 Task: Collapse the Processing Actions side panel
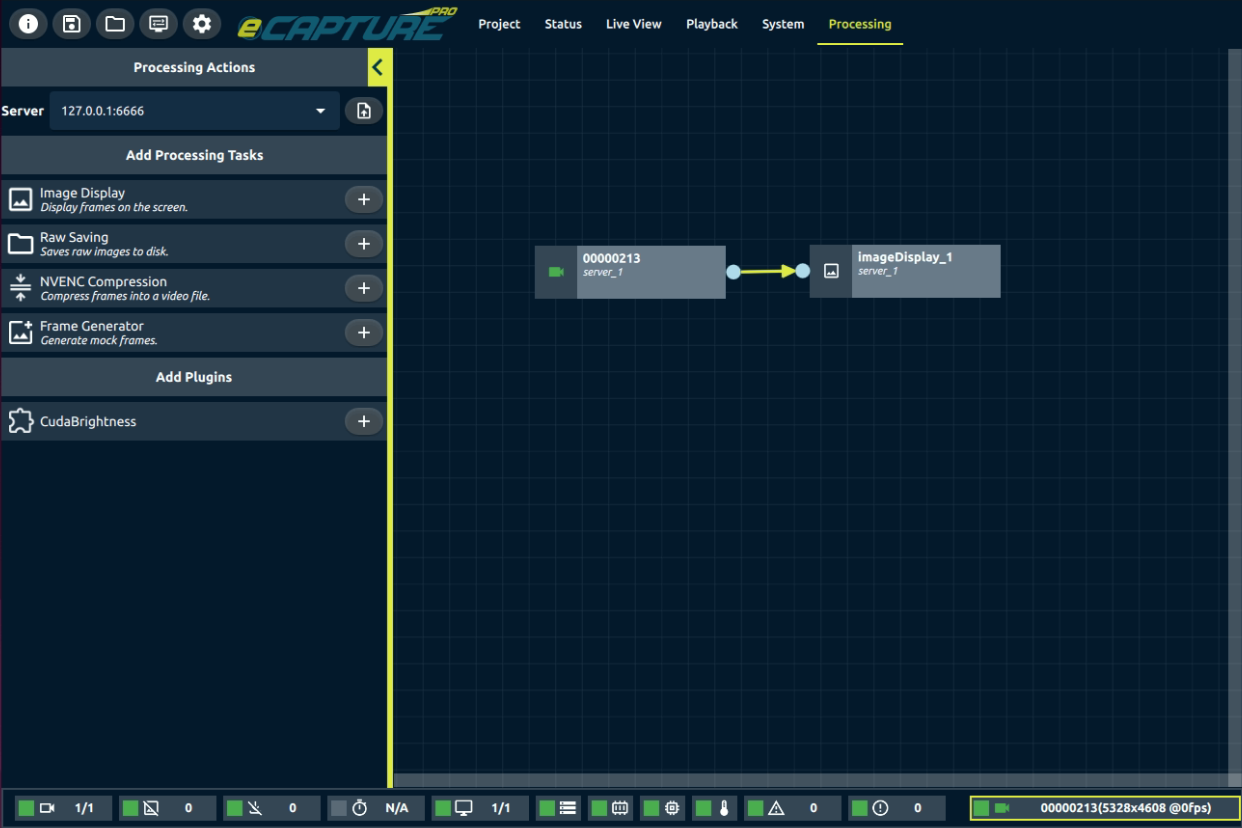(x=377, y=67)
